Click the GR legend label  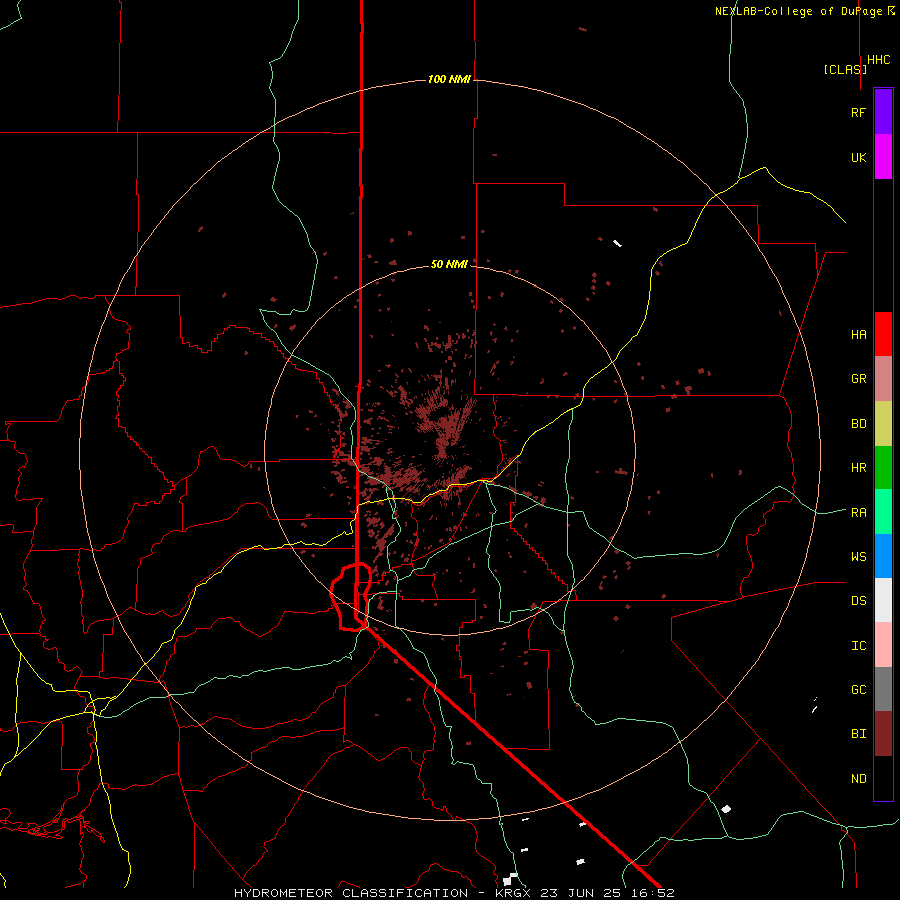point(858,379)
